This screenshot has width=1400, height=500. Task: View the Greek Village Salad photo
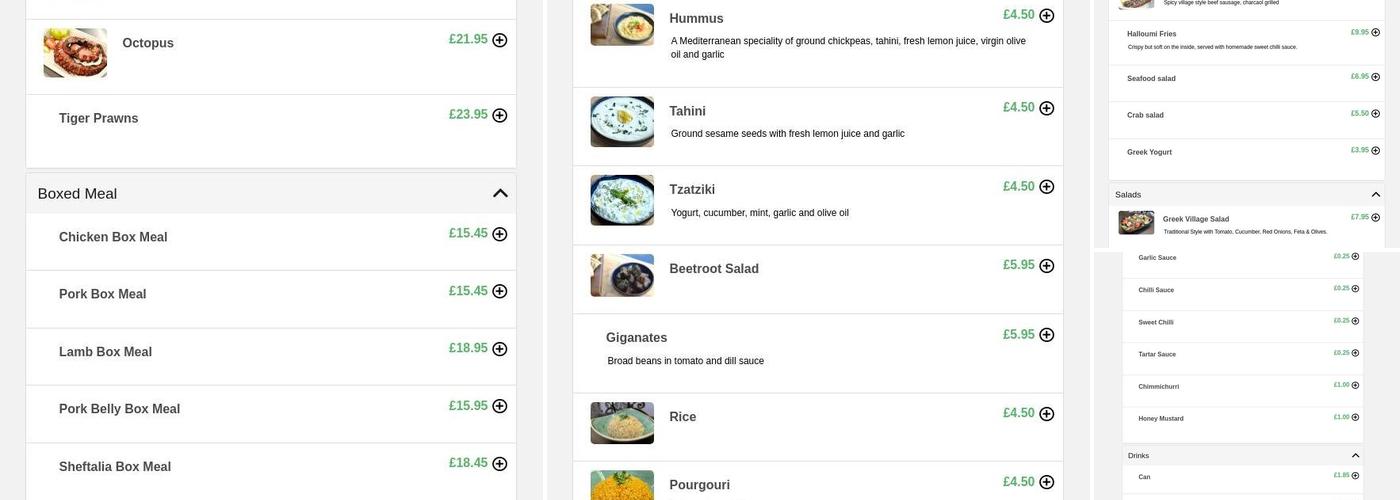click(1136, 223)
